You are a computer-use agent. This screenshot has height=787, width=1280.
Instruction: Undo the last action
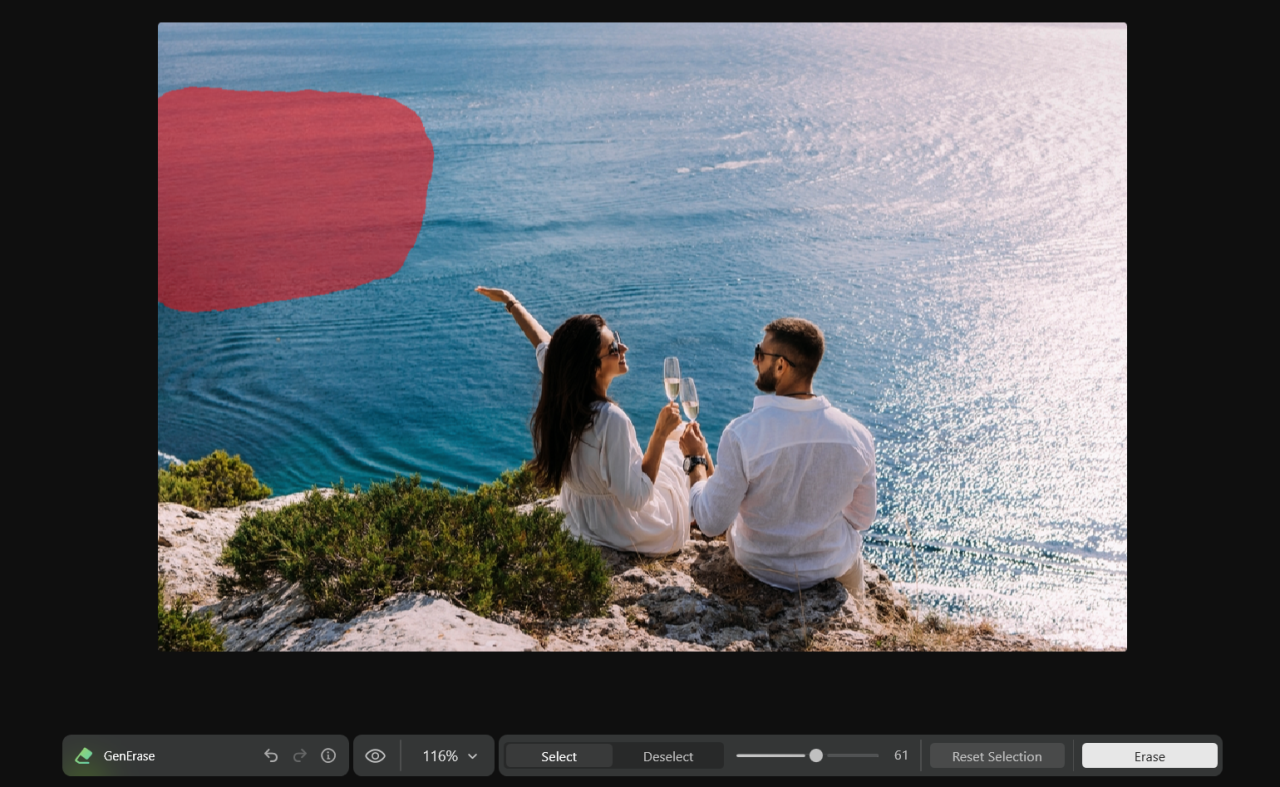271,756
